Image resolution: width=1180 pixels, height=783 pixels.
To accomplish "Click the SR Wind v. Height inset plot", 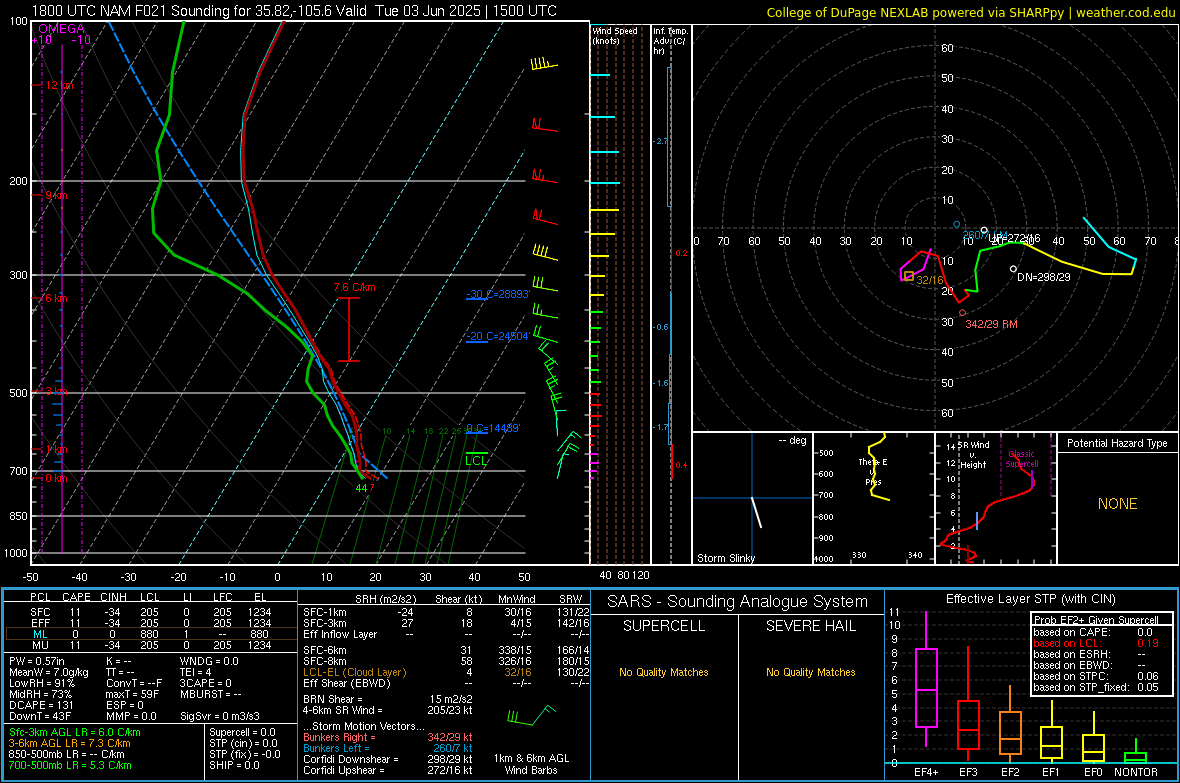I will (x=995, y=498).
